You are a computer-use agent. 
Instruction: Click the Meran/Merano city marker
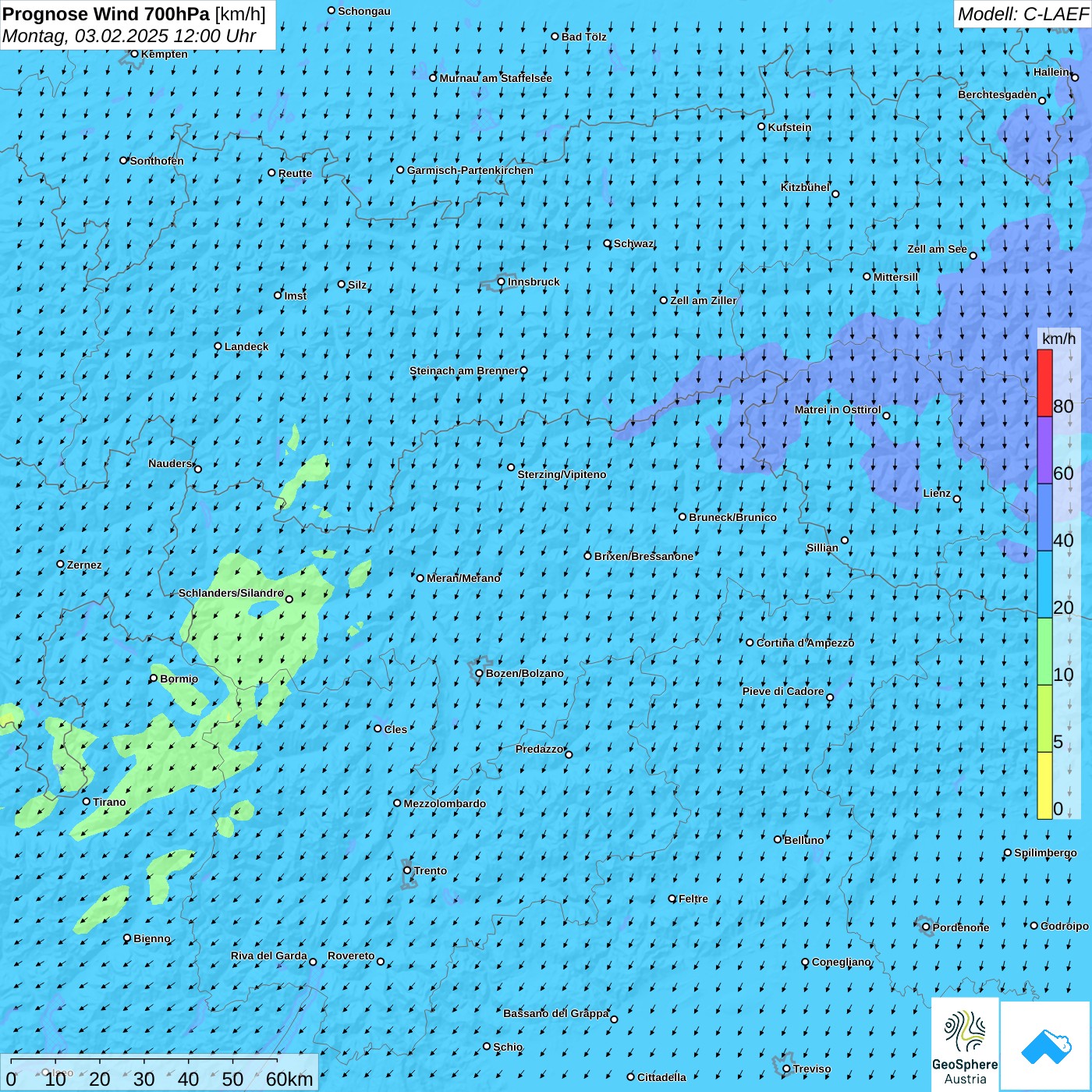click(420, 578)
